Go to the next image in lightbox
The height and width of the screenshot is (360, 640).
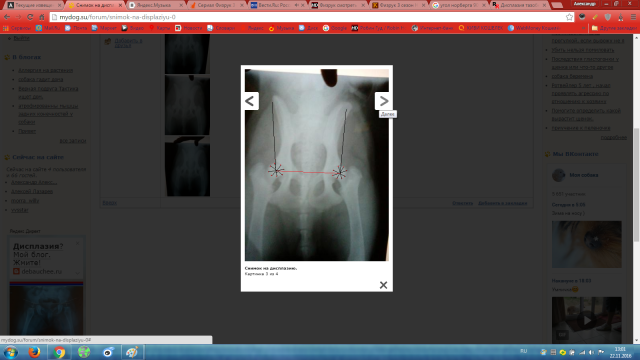click(x=382, y=101)
